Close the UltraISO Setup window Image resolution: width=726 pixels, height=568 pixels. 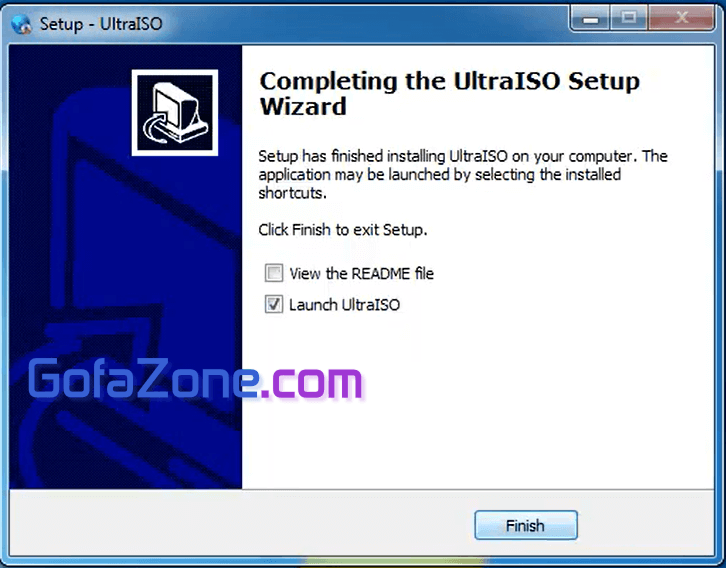pyautogui.click(x=681, y=19)
